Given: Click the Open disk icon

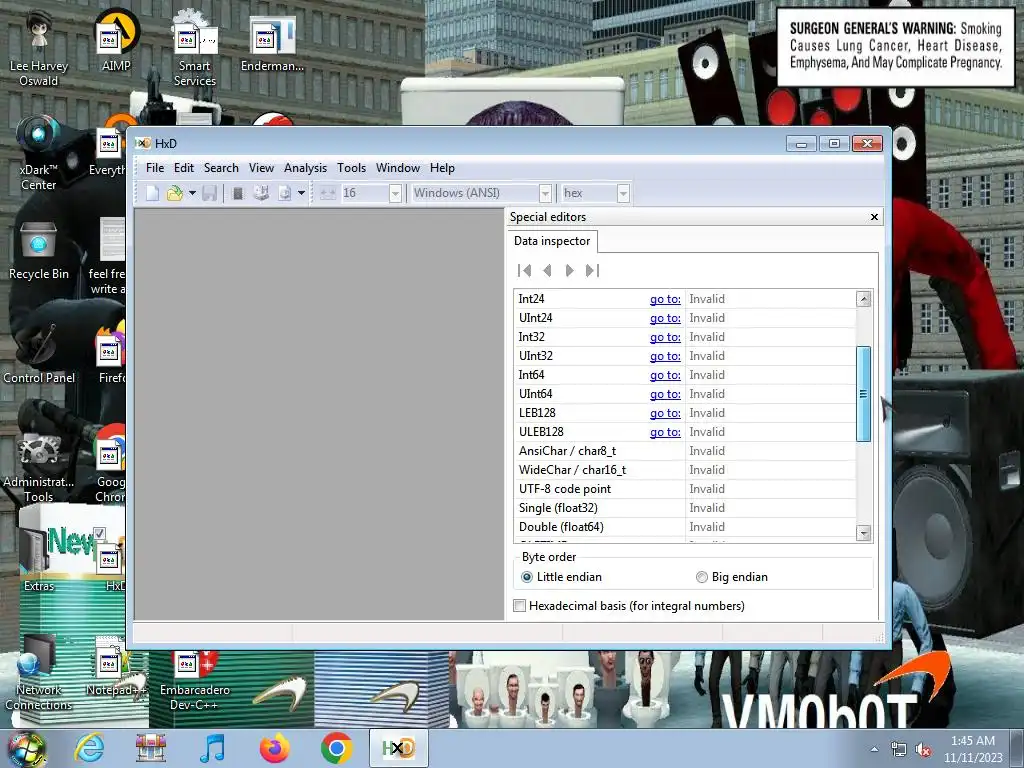Looking at the screenshot, I should point(261,193).
